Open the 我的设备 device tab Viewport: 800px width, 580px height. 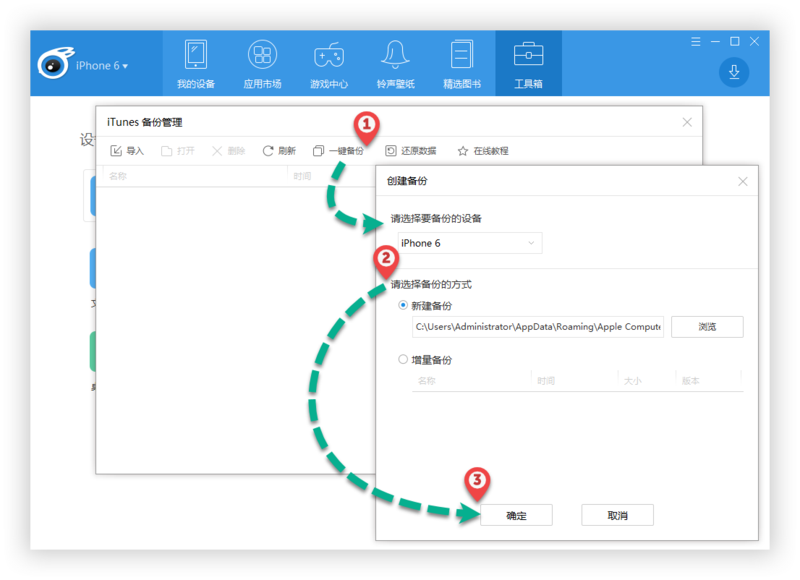pyautogui.click(x=196, y=64)
